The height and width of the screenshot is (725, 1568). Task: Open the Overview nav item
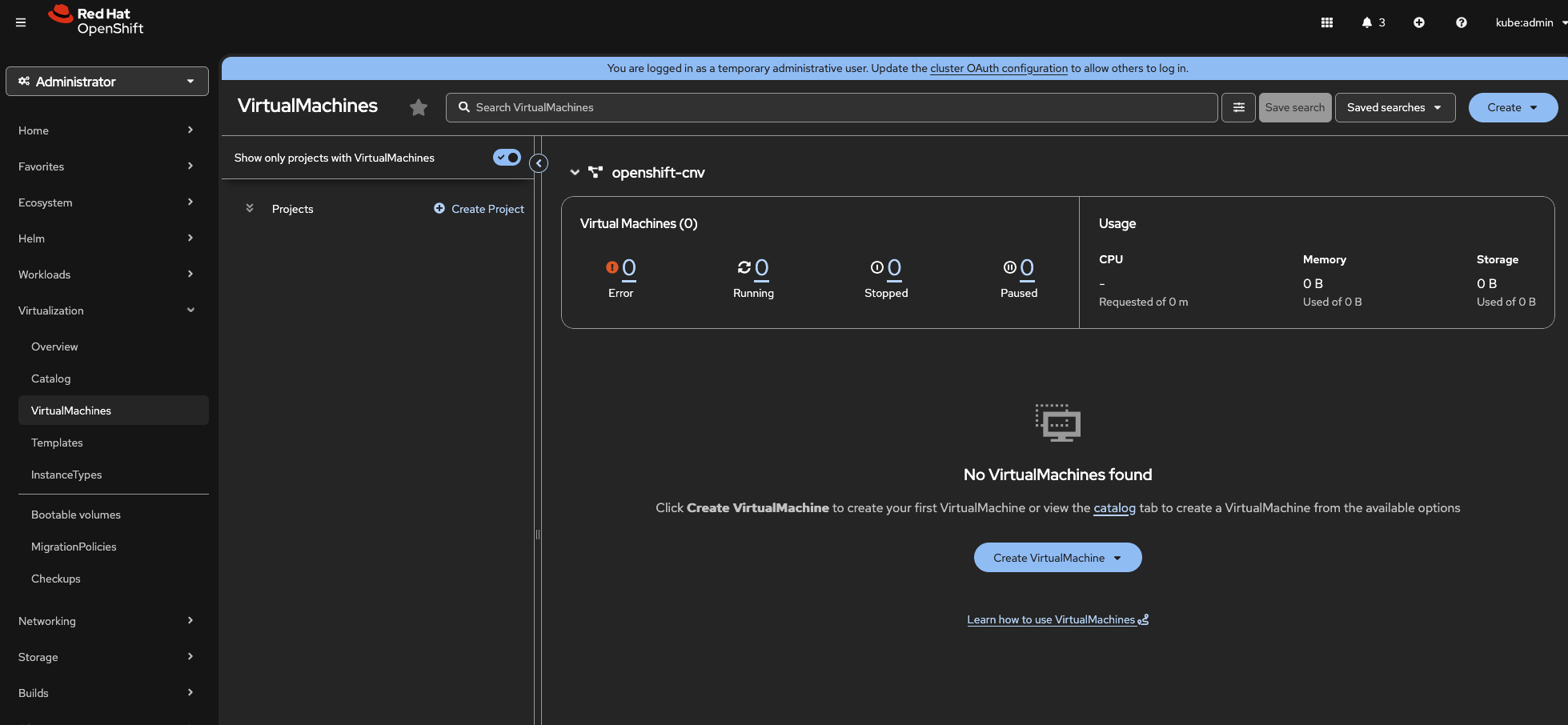(114, 346)
